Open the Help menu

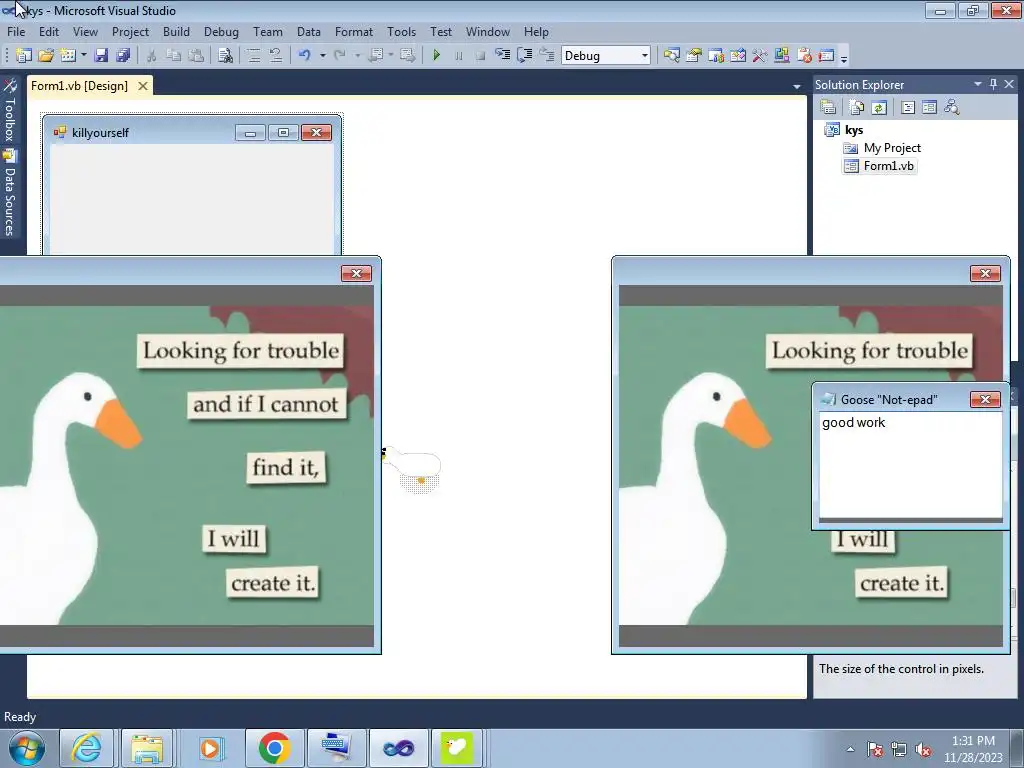536,31
